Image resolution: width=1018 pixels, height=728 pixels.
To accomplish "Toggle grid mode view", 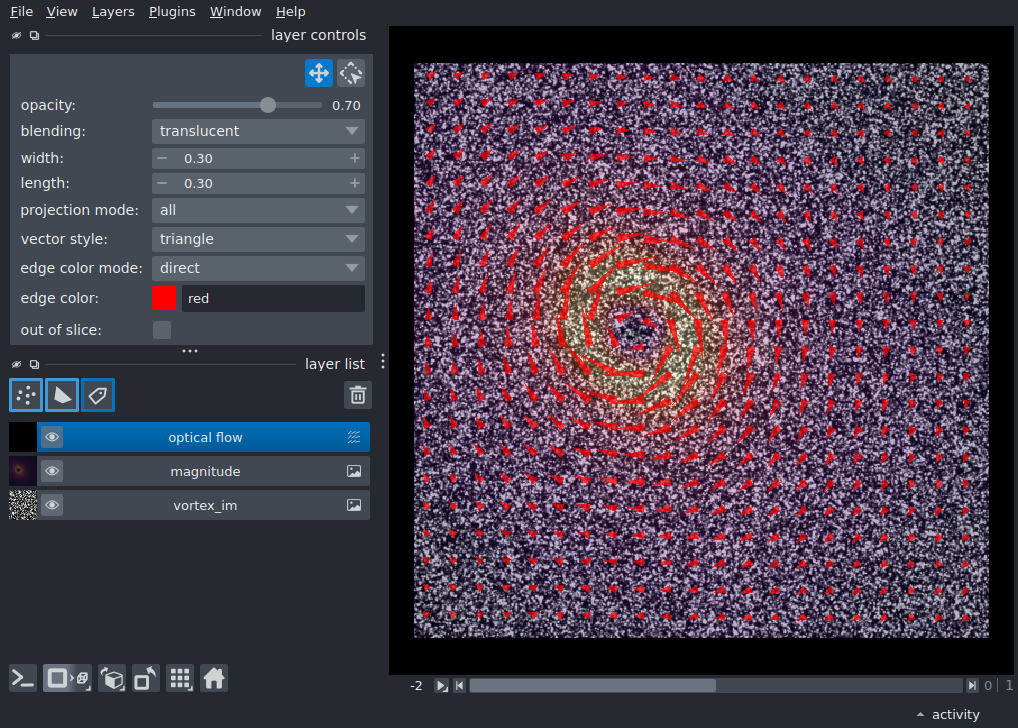I will pyautogui.click(x=180, y=679).
